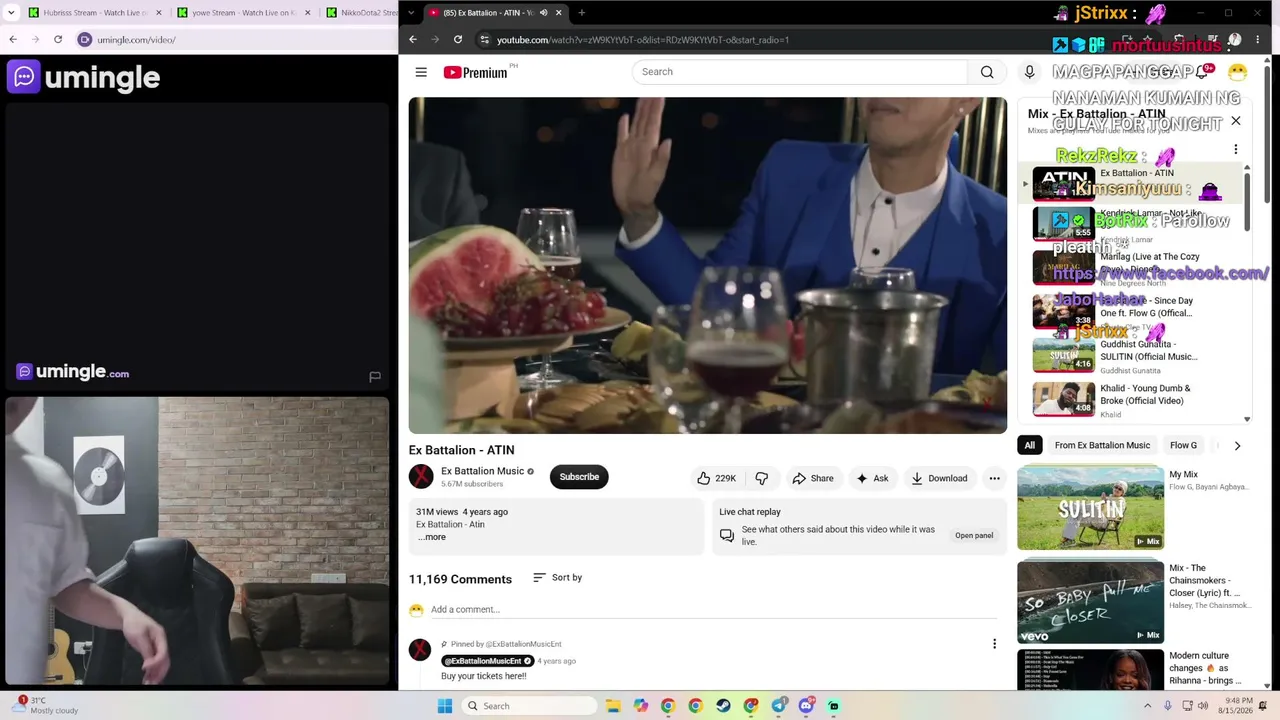Viewport: 1280px width, 720px height.
Task: Click the video player to pause playback
Action: pyautogui.click(x=708, y=265)
